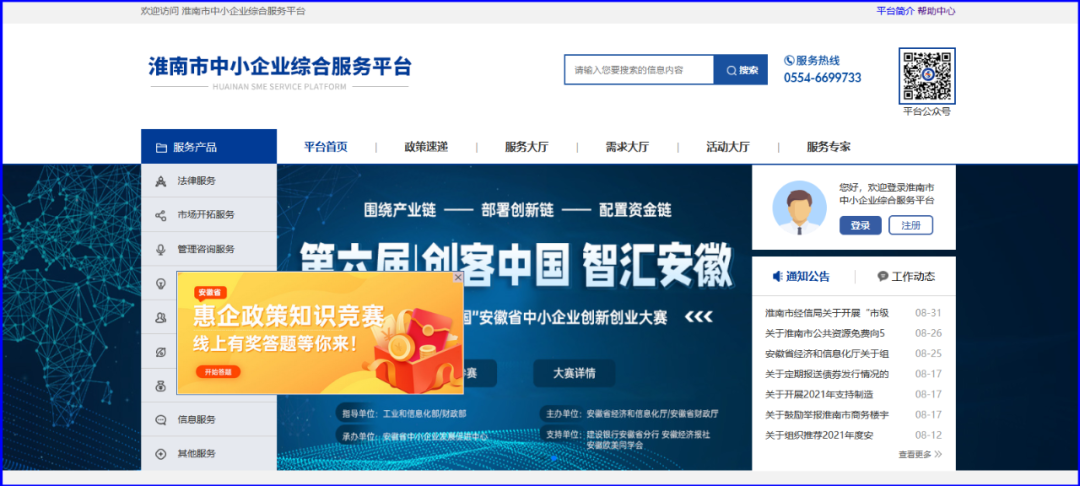Screen dimensions: 1080x486
Task: Select the 市场开拓服务 sidebar entry
Action: pyautogui.click(x=209, y=215)
